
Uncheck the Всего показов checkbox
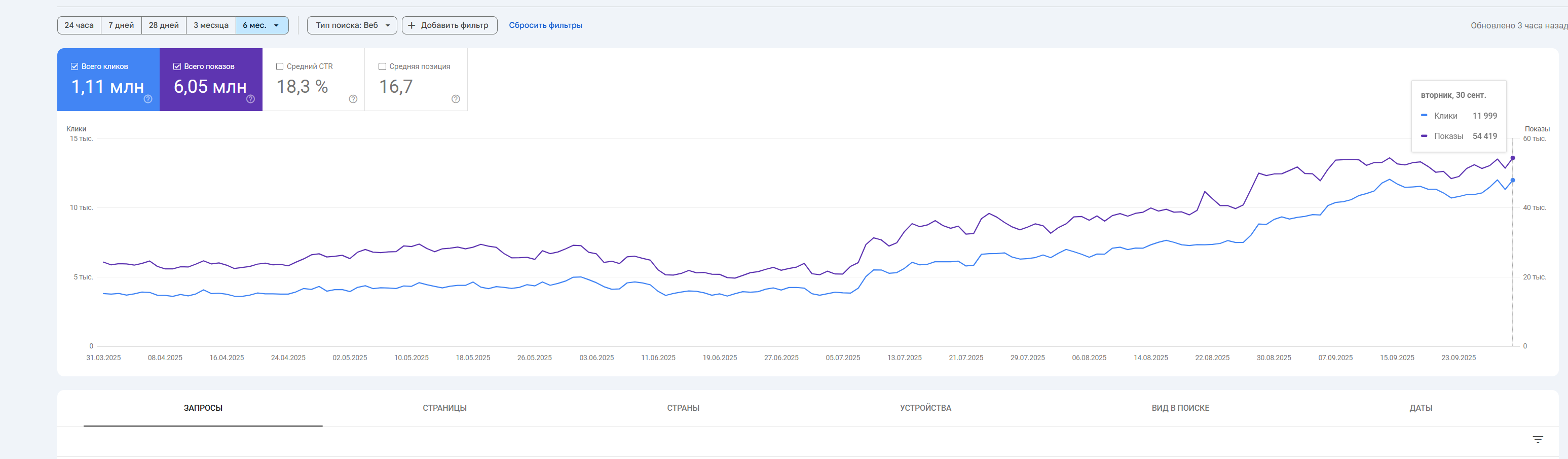tap(177, 66)
